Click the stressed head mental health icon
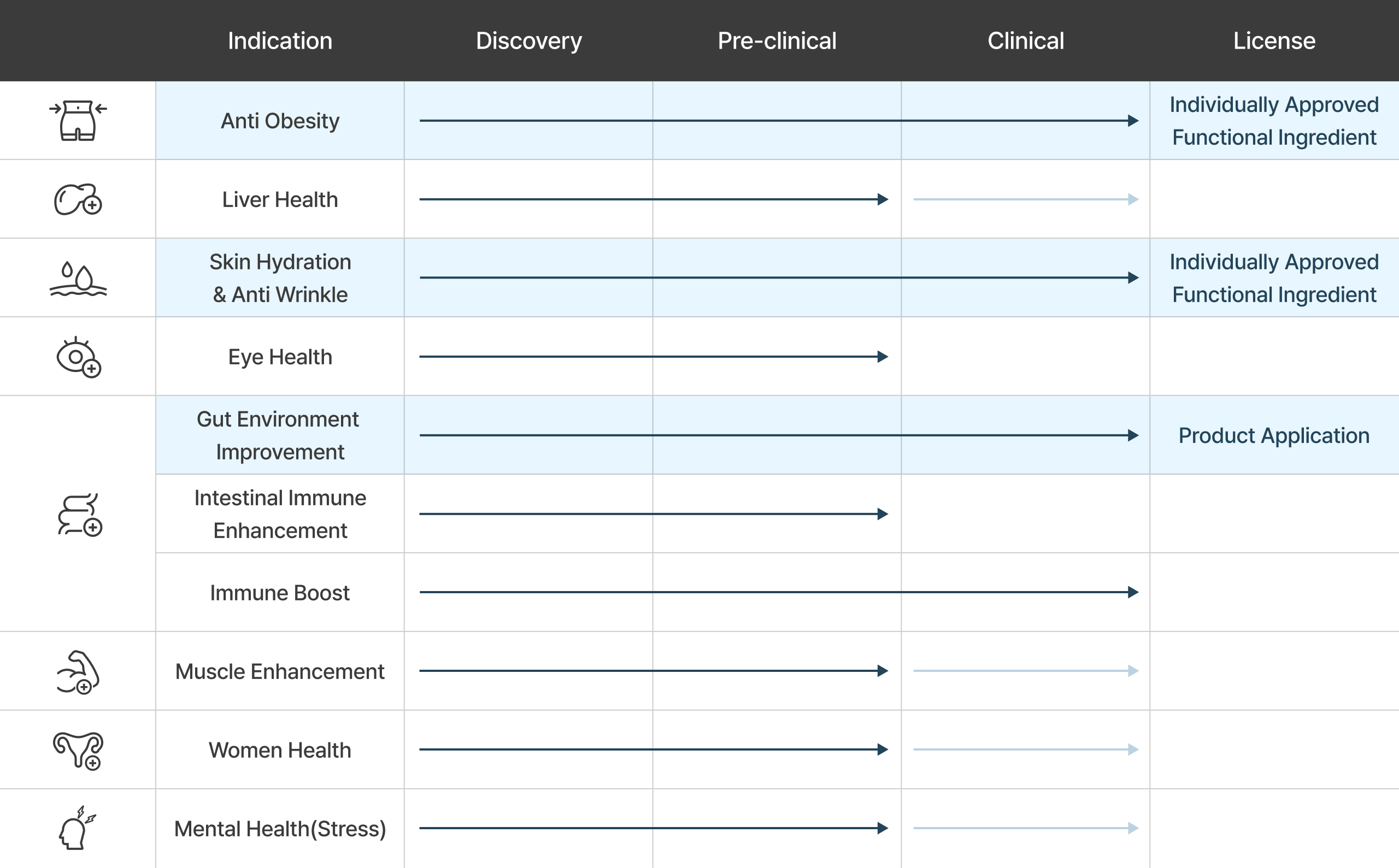 coord(77,828)
